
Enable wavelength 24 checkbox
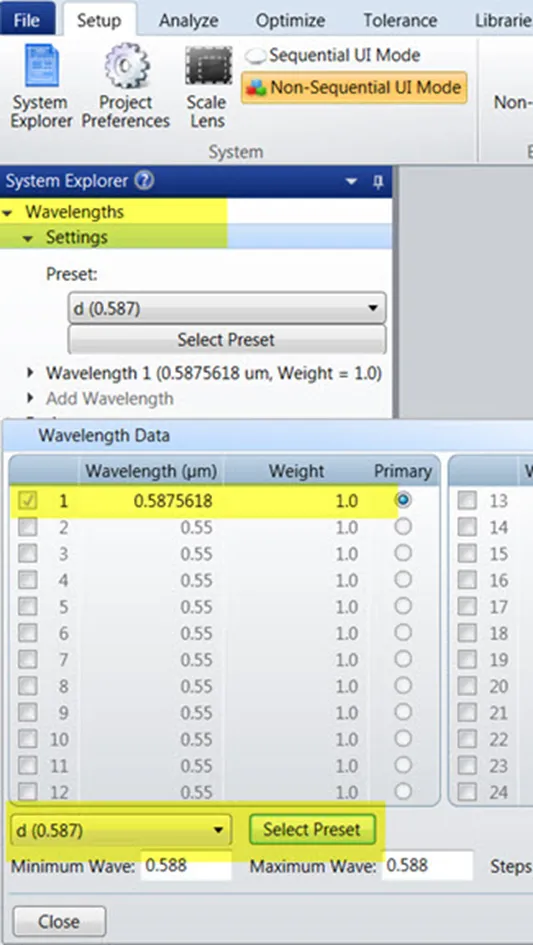click(467, 792)
